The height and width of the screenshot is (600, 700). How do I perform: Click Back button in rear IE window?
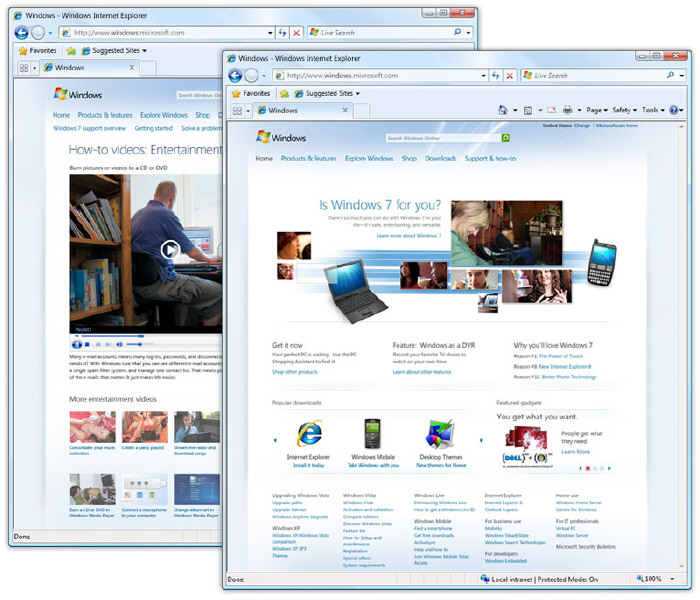click(21, 33)
